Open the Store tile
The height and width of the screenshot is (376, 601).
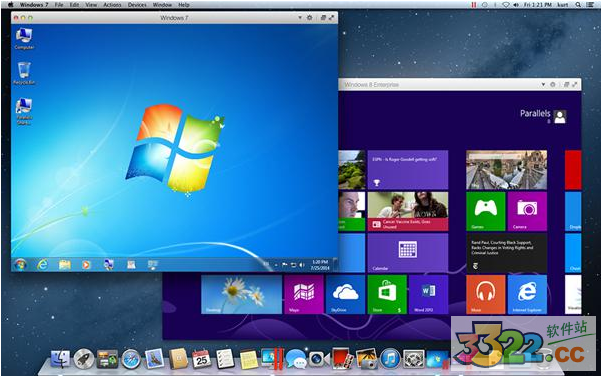click(387, 294)
